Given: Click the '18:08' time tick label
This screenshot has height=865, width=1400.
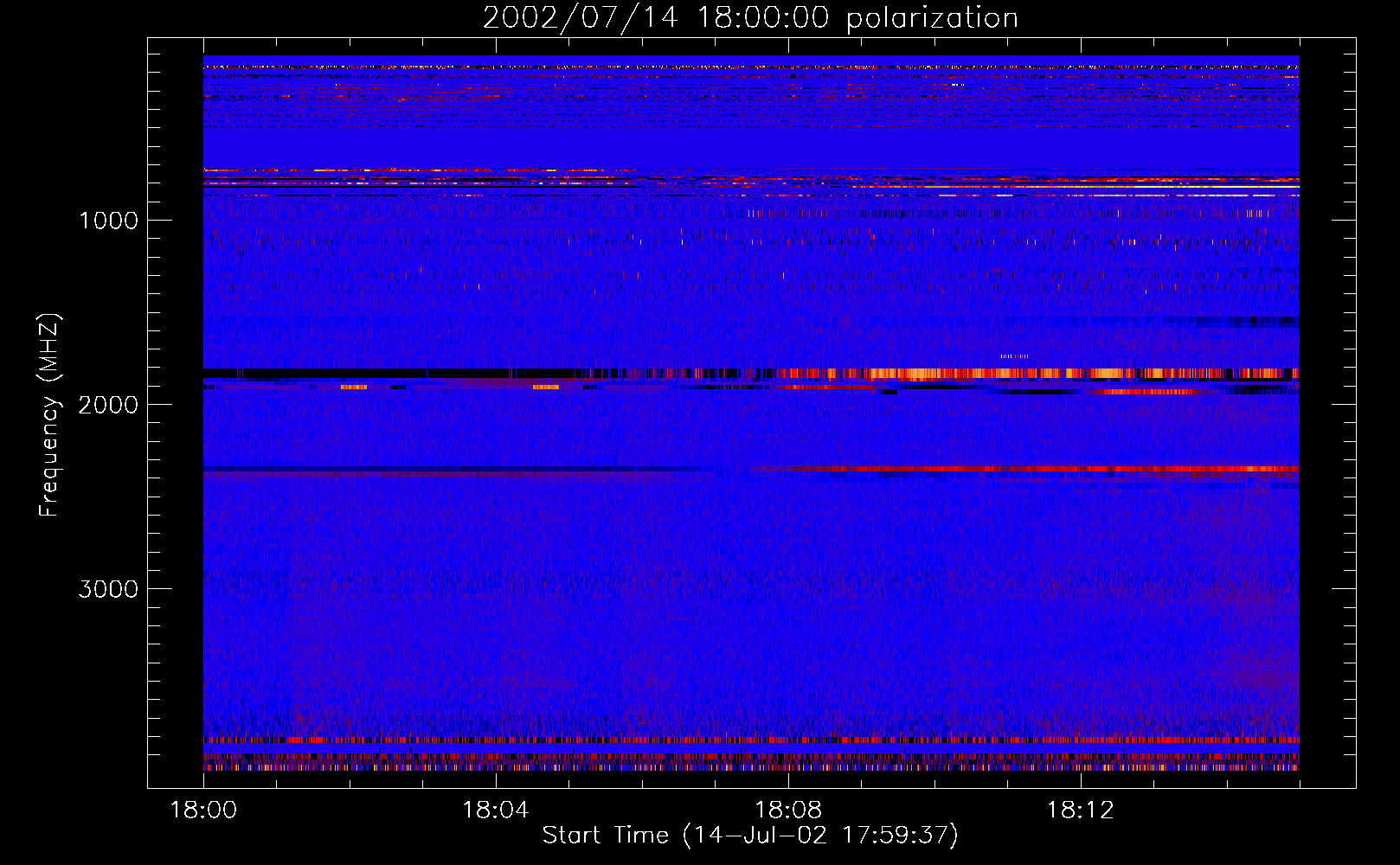Looking at the screenshot, I should (x=788, y=811).
